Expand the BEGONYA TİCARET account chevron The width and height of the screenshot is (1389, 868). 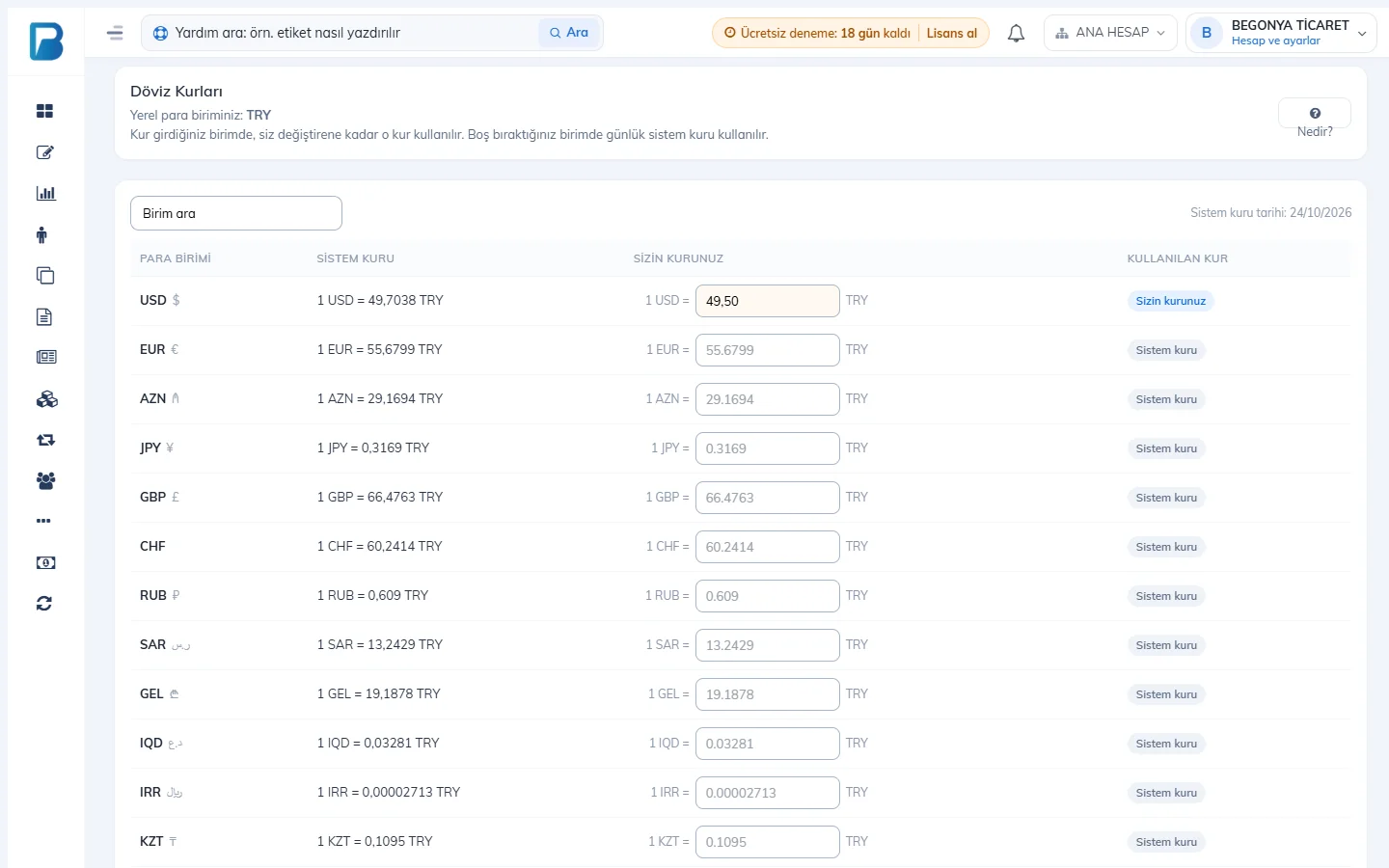tap(1362, 34)
